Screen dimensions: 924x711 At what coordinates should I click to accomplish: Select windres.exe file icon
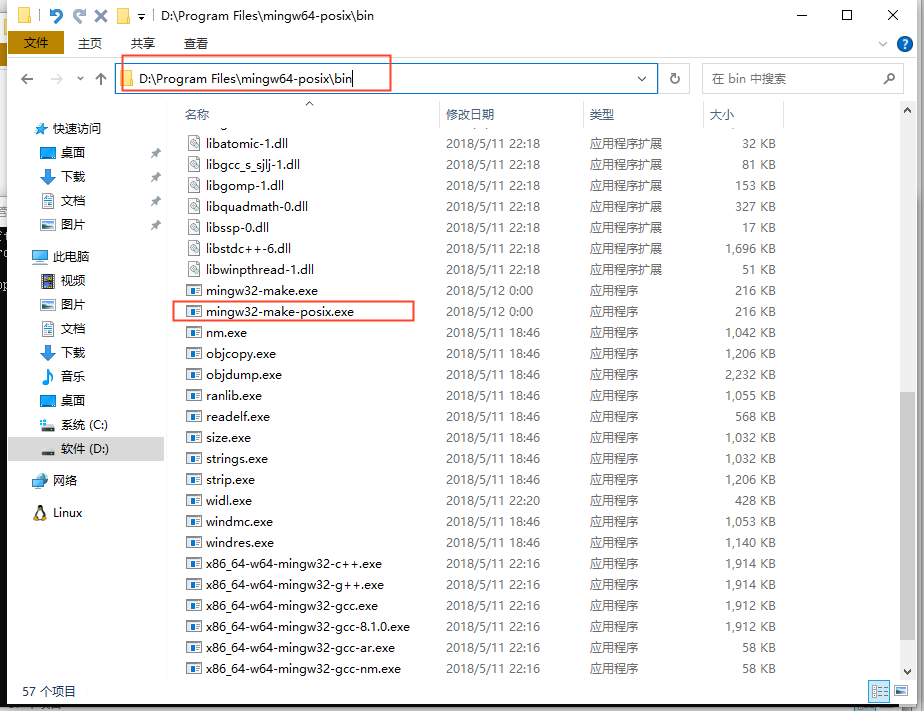194,543
